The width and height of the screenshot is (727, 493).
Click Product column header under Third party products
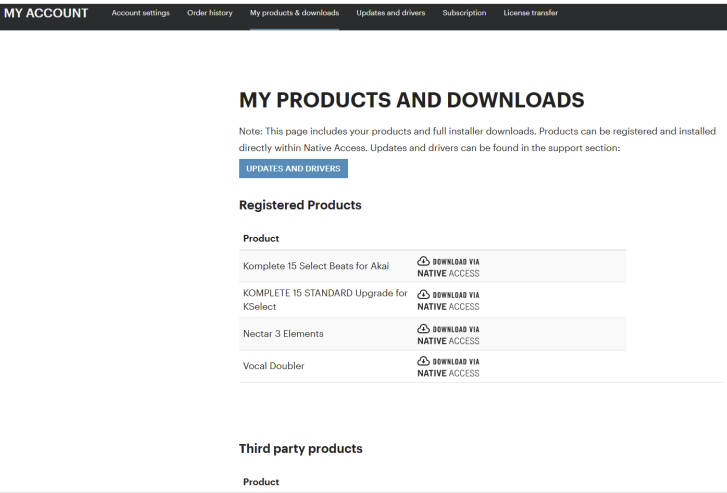click(x=261, y=482)
